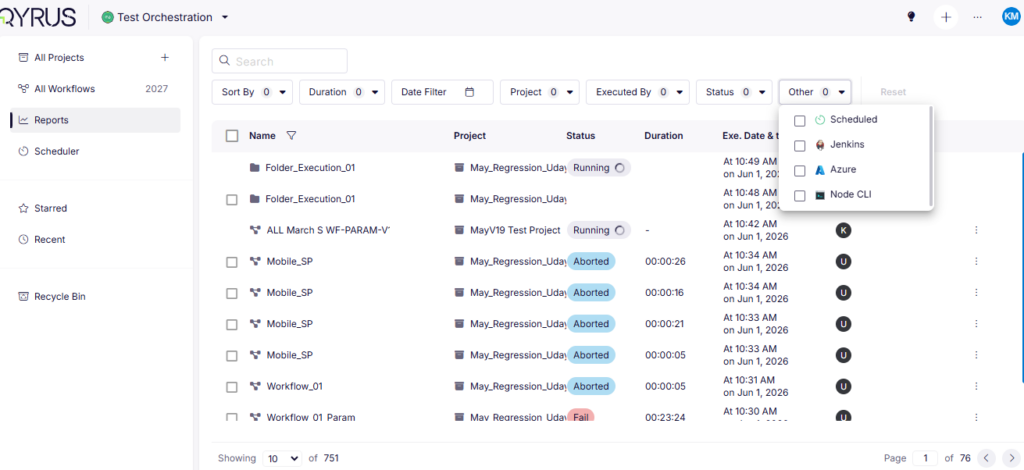The height and width of the screenshot is (470, 1024).
Task: Click MayV19 Test Project link
Action: [515, 230]
